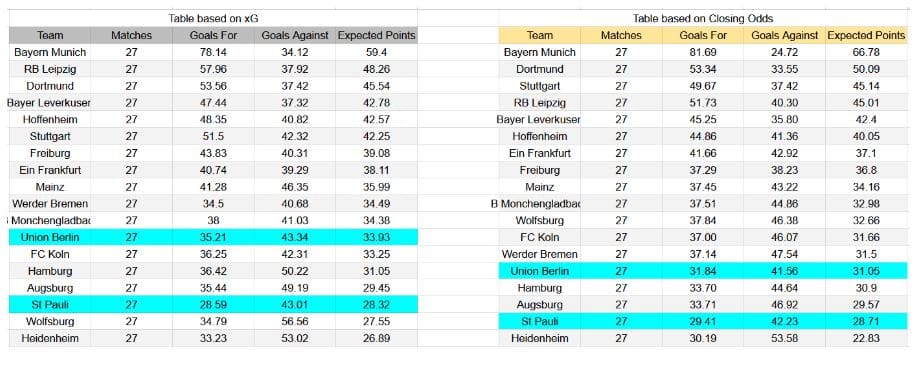Select Stuttgart in the Closing Odds table
The image size is (921, 367).
pos(540,86)
